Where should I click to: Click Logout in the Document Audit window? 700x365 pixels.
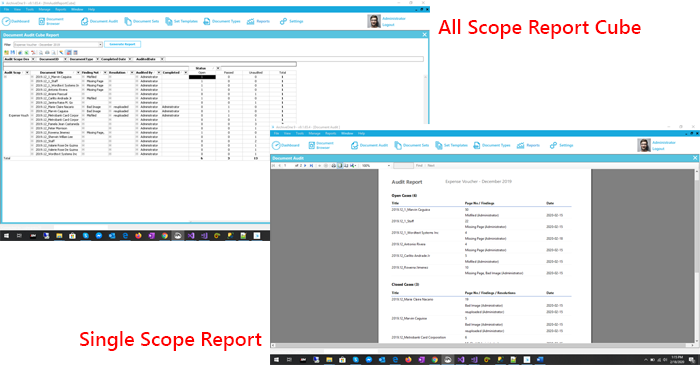[658, 149]
